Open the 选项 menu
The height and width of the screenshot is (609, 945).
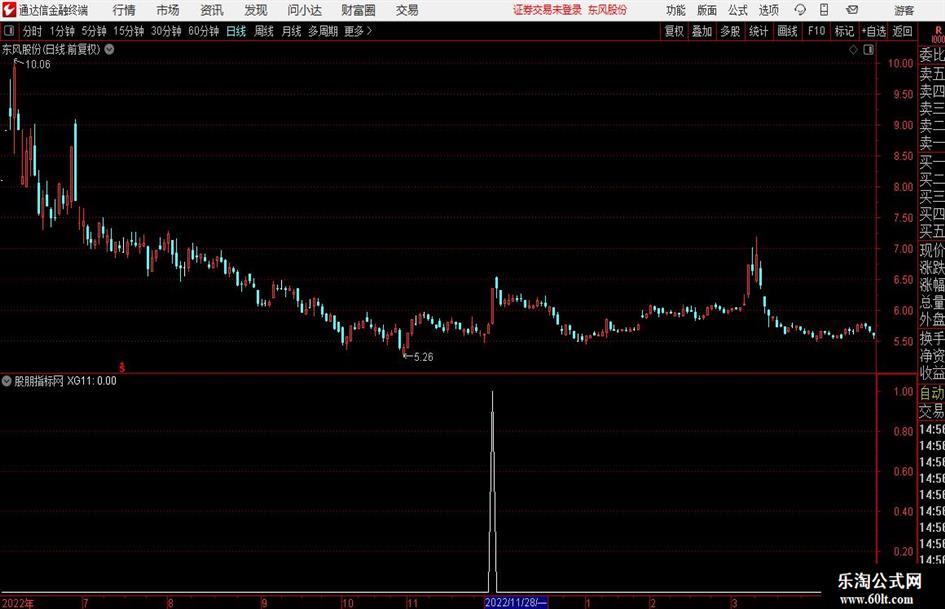[768, 10]
